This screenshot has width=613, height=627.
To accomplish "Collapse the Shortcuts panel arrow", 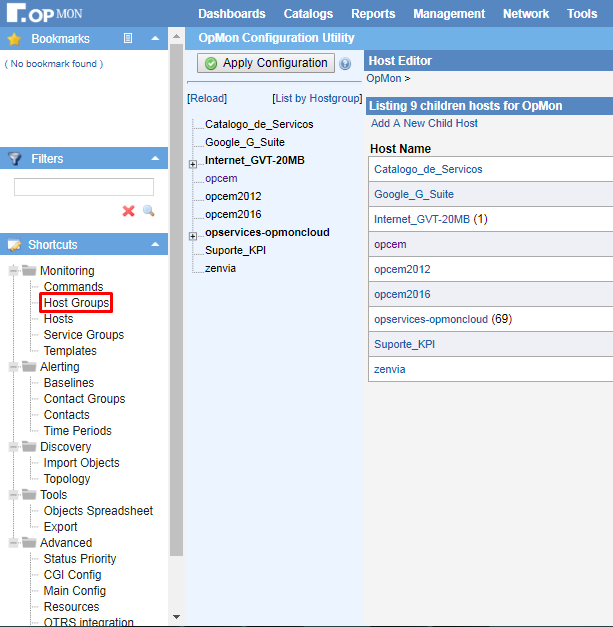I will coord(155,244).
